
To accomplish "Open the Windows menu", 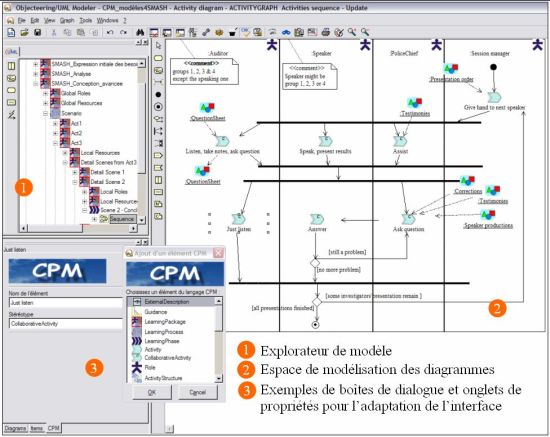I will (107, 20).
